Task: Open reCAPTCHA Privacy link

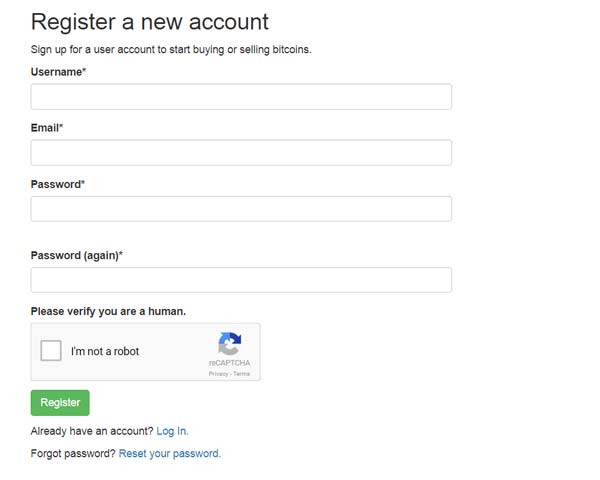Action: 218,373
